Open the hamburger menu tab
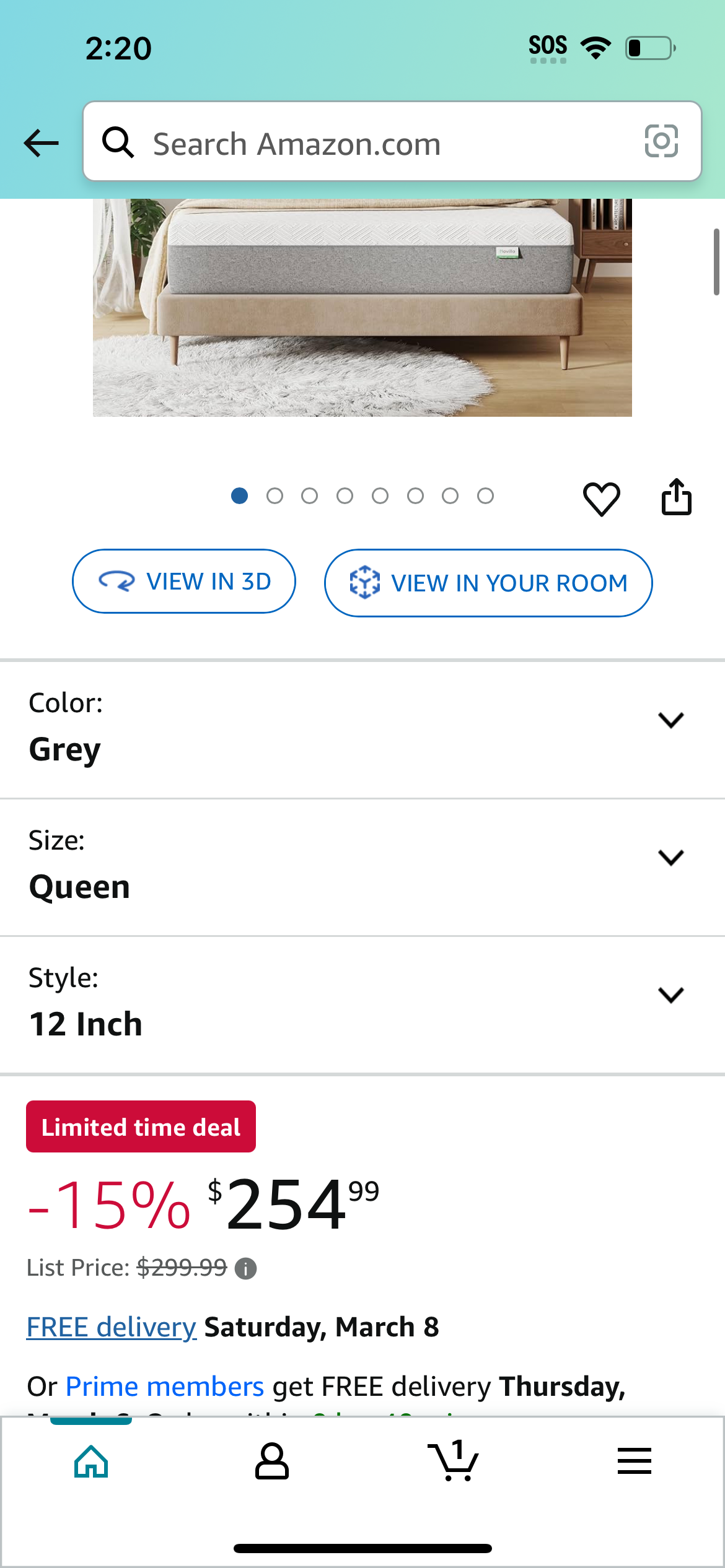The width and height of the screenshot is (725, 1568). pos(635,1461)
